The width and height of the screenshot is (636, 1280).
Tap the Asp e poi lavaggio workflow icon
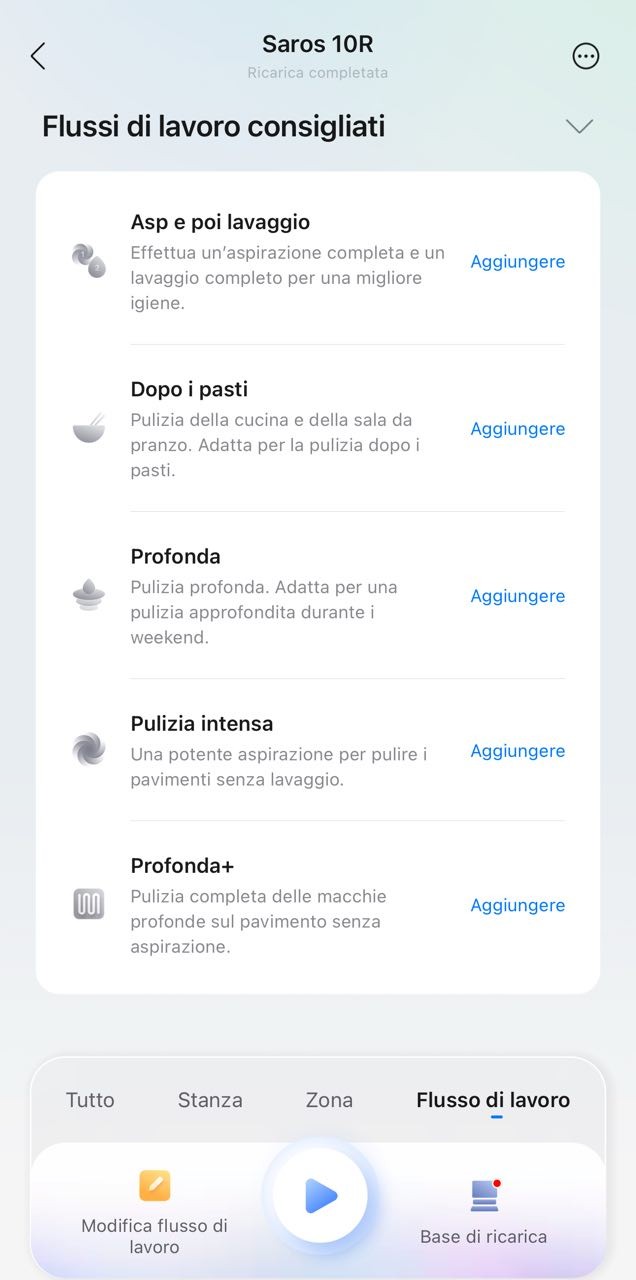[x=89, y=260]
